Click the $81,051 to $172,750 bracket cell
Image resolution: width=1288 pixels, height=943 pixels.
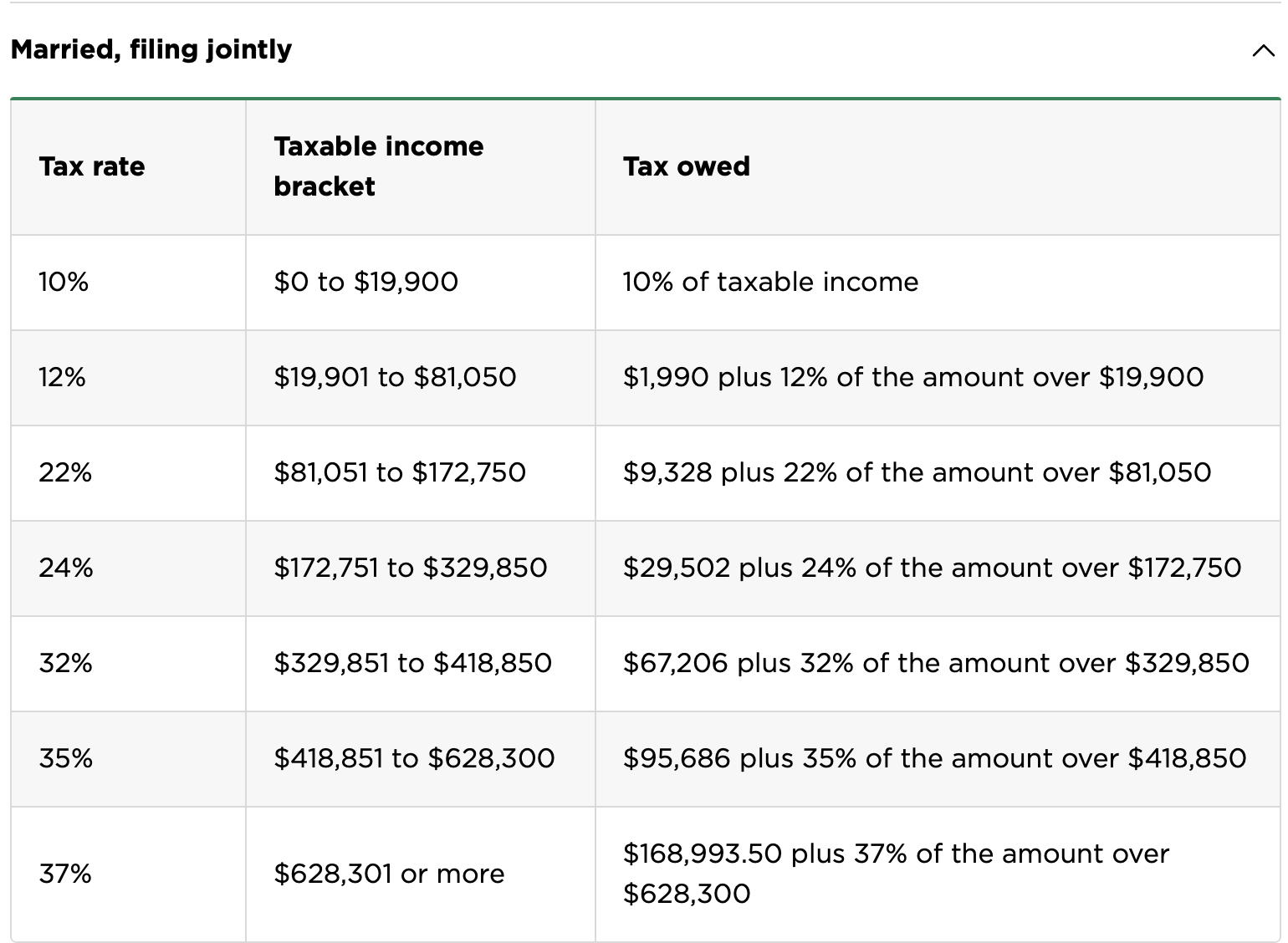[x=400, y=472]
